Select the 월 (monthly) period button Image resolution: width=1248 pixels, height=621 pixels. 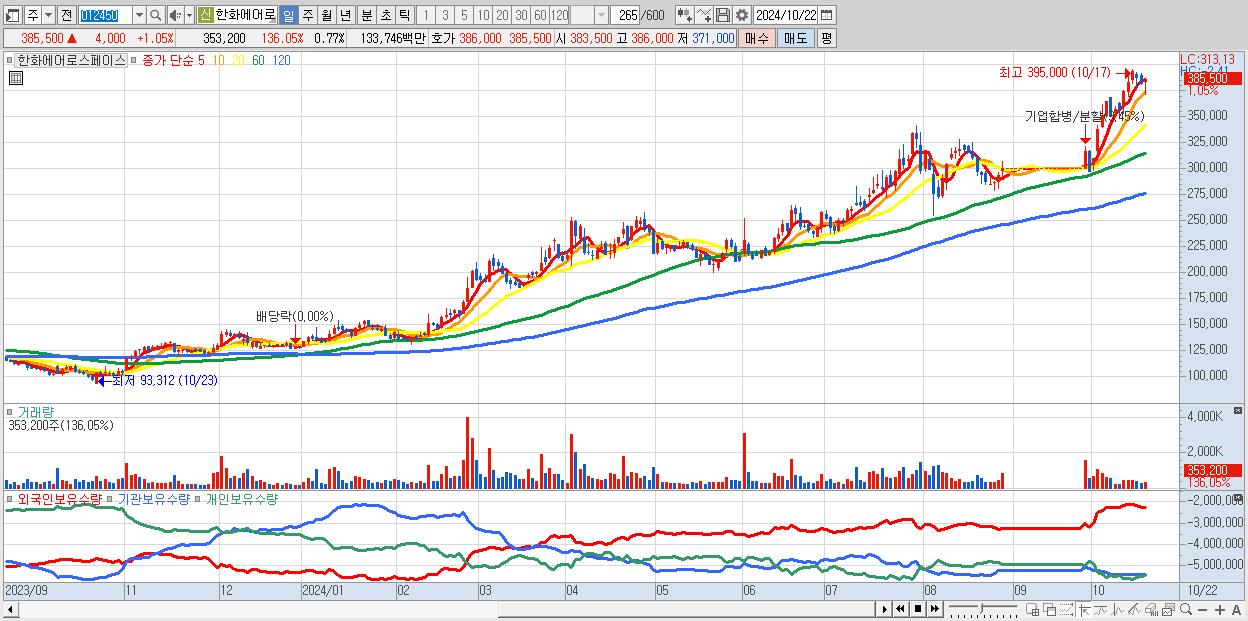pyautogui.click(x=326, y=15)
